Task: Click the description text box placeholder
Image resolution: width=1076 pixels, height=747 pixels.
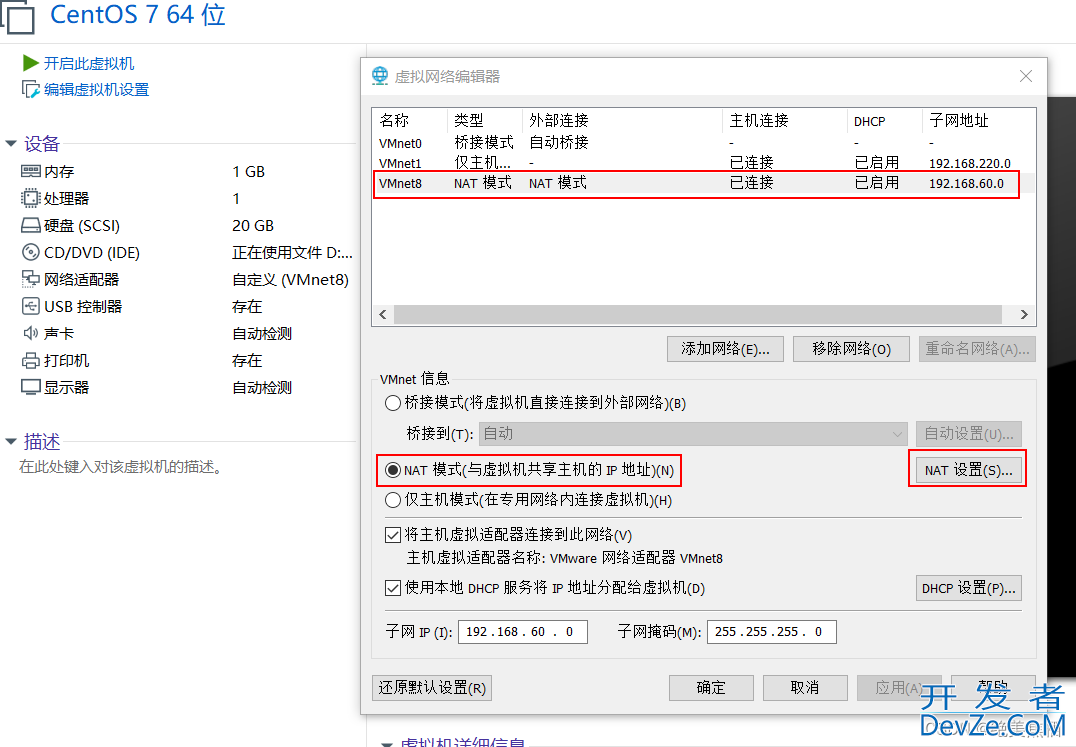Action: [x=121, y=467]
